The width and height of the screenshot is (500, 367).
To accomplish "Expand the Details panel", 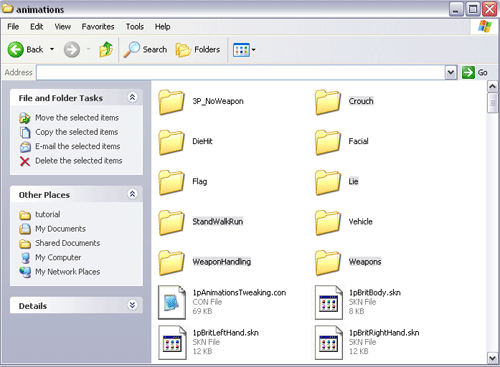I will (132, 305).
